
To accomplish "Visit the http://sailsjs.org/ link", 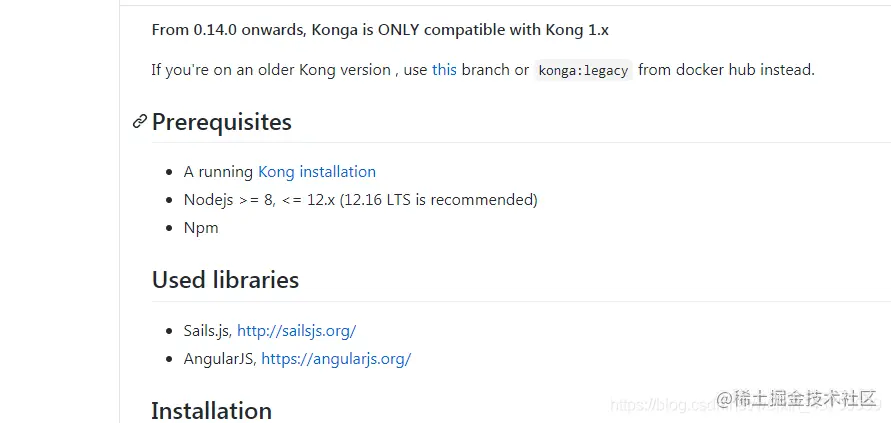I will point(297,330).
